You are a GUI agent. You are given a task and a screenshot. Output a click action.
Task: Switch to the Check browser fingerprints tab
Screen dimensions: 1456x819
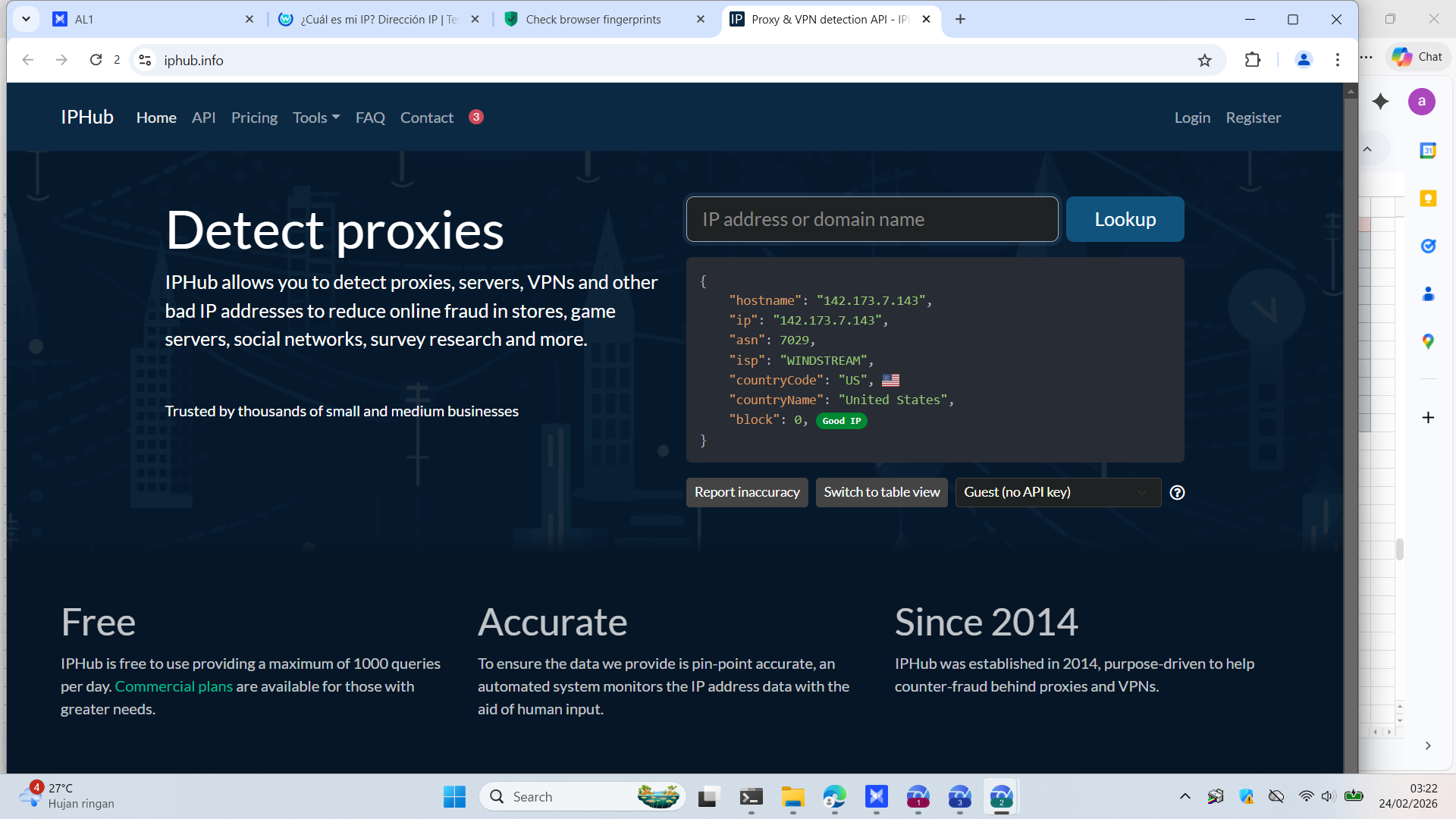coord(593,19)
